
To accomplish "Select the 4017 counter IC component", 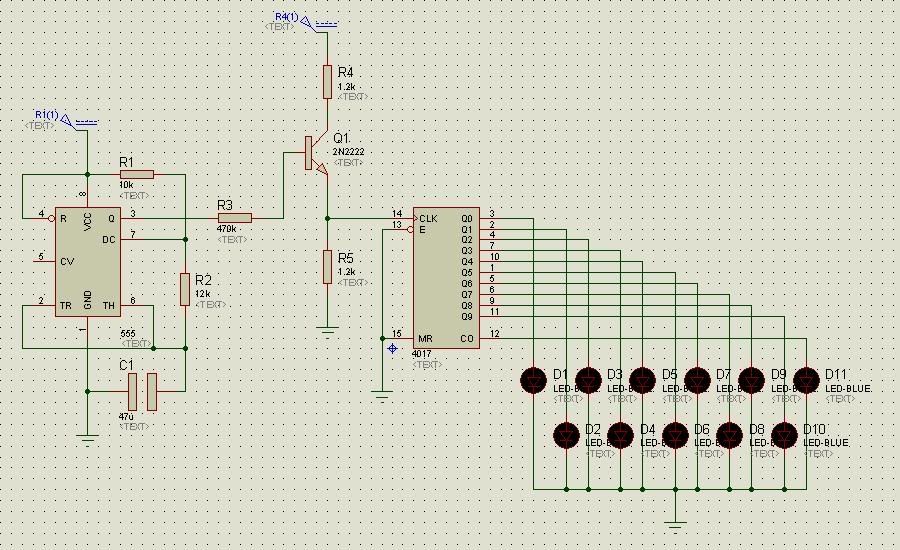I will 446,278.
